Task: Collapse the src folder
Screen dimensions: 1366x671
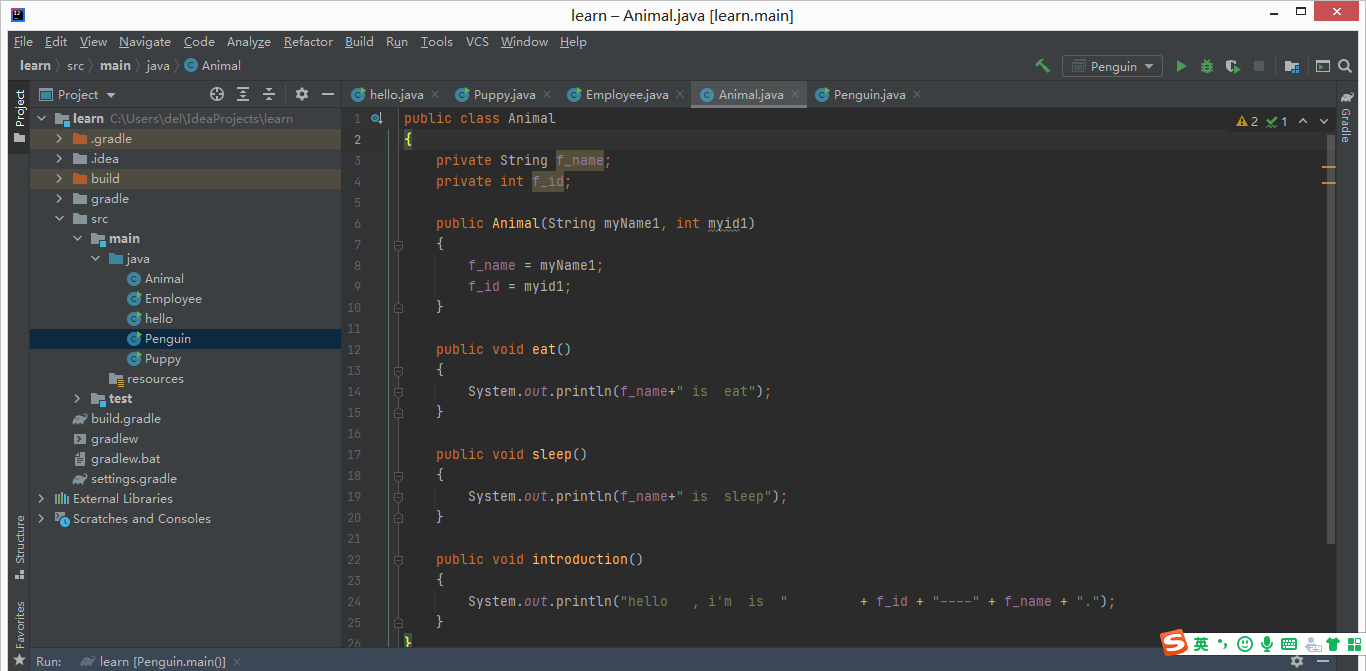Action: point(59,219)
